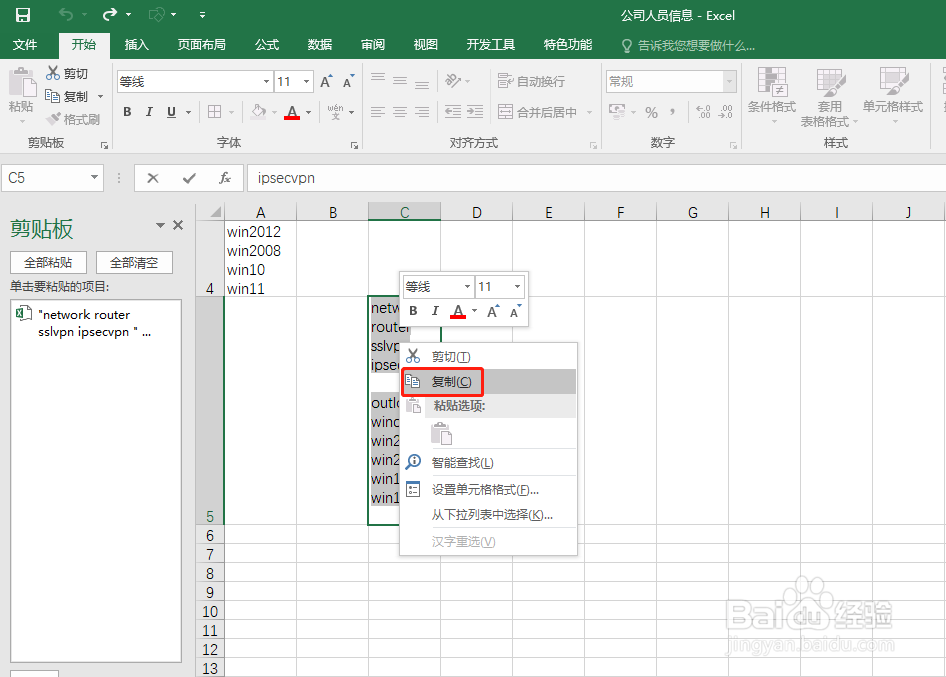Open Conditional Formatting (条件格式)

pos(772,95)
